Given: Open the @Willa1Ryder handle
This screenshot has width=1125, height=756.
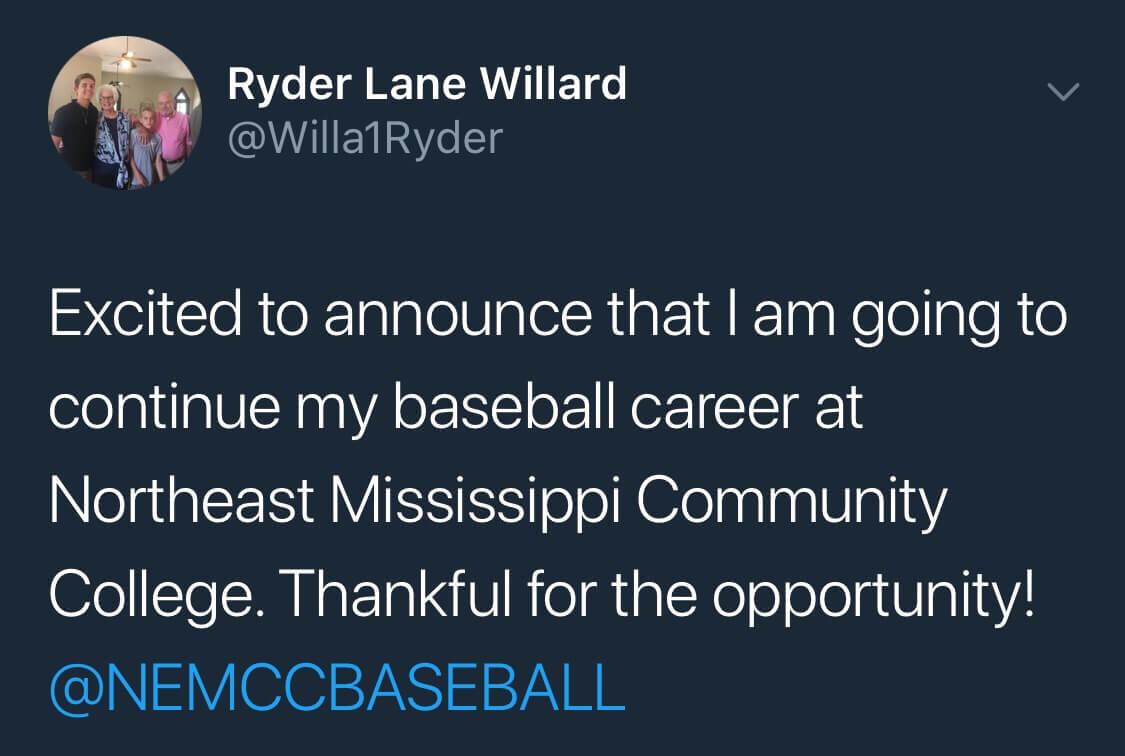Looking at the screenshot, I should tap(365, 138).
